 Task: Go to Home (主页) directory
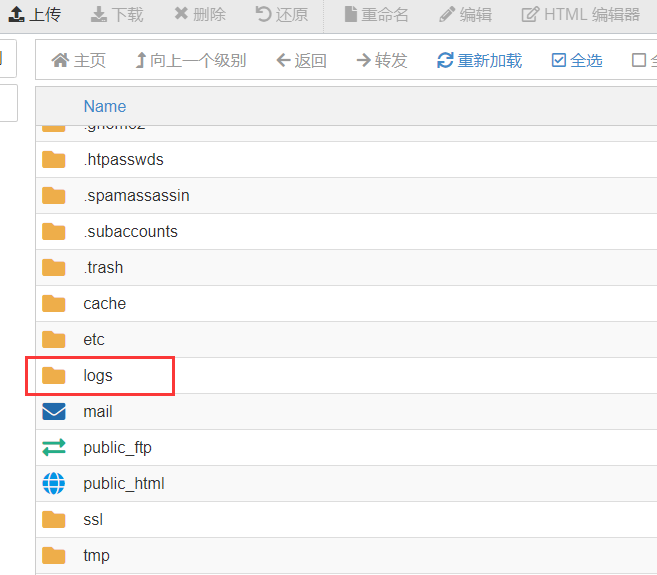point(78,61)
